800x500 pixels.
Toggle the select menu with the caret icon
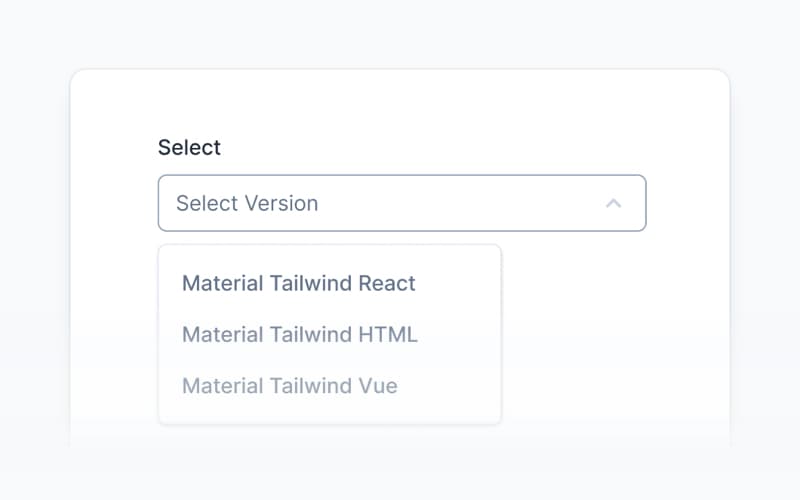point(614,203)
